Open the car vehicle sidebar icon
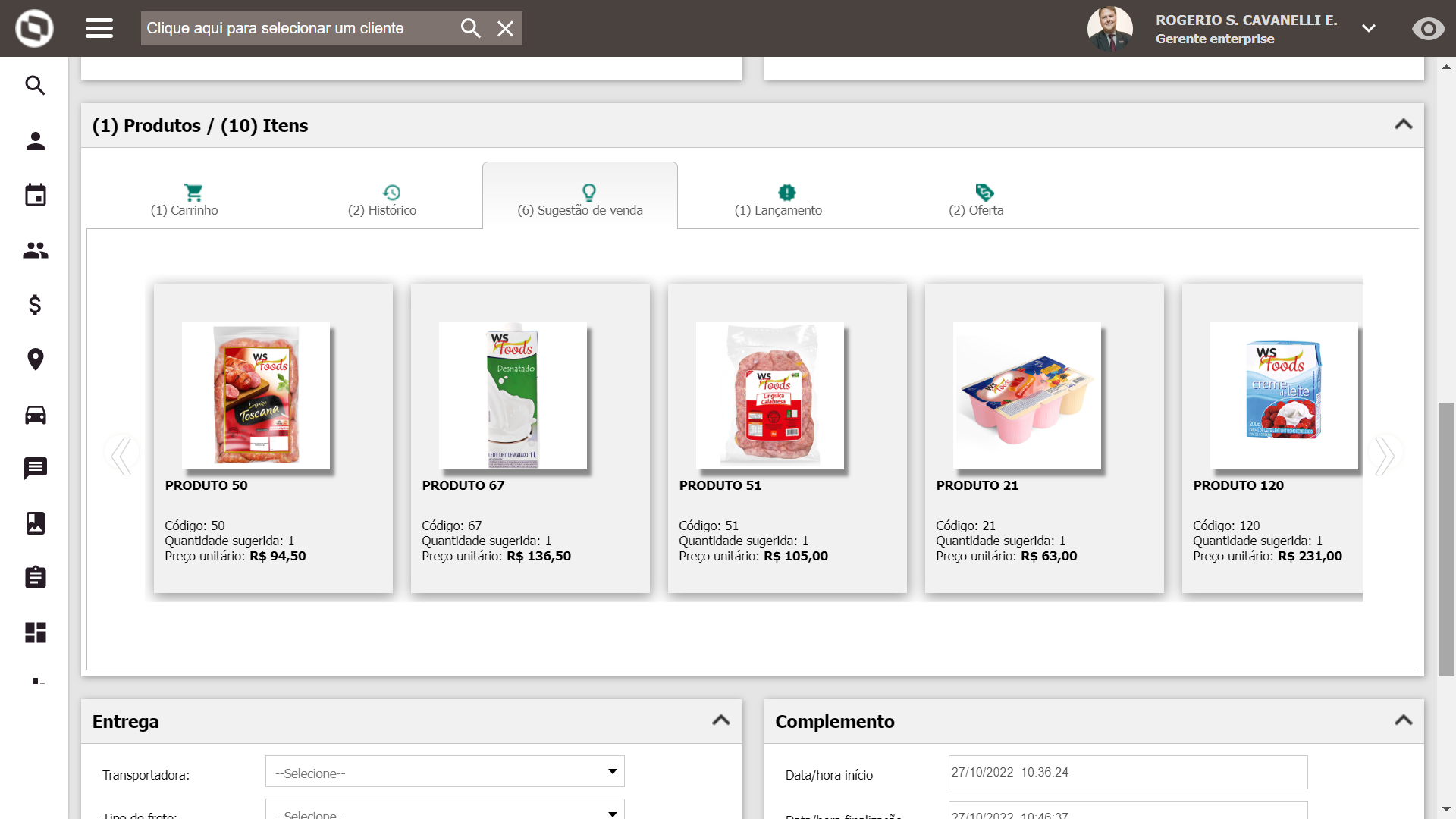The image size is (1456, 819). (x=35, y=415)
